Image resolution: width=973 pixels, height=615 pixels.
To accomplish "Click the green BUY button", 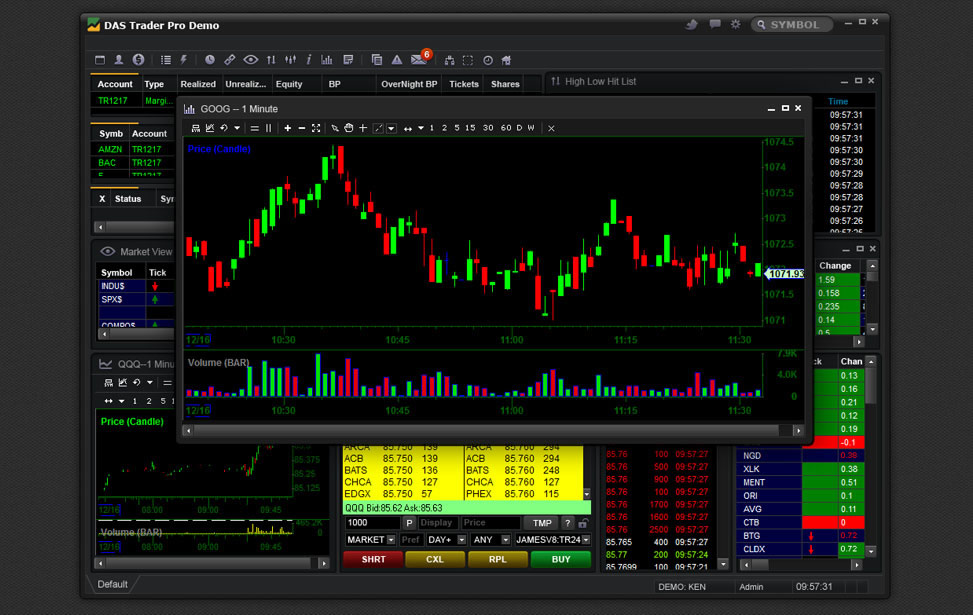I will [x=562, y=559].
